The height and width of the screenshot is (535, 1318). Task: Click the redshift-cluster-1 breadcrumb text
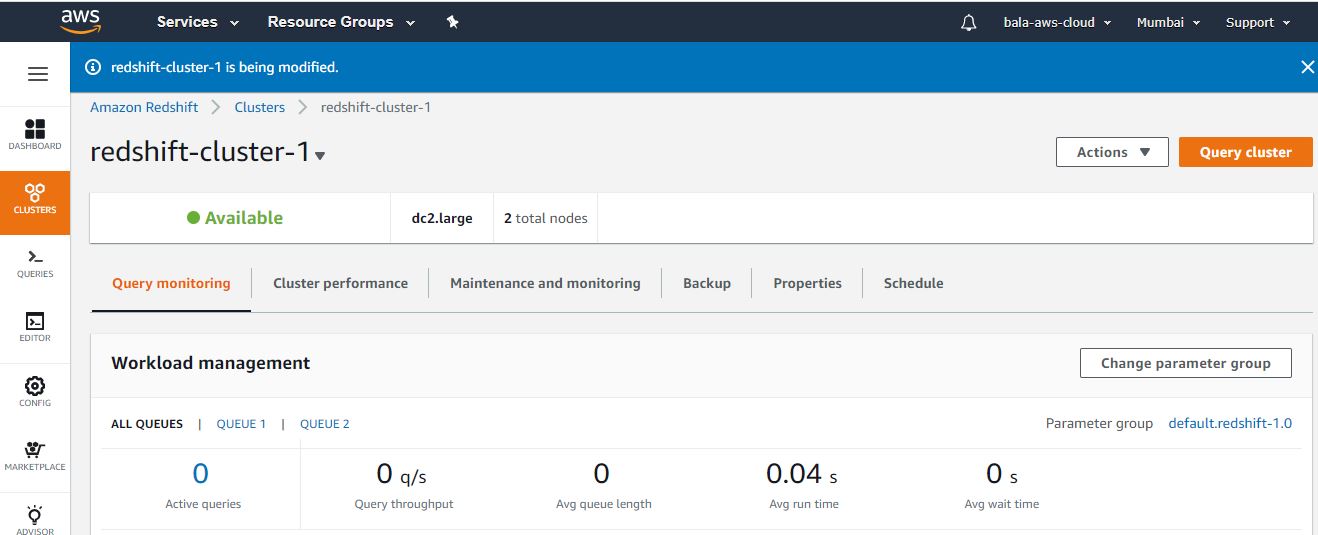[x=376, y=107]
